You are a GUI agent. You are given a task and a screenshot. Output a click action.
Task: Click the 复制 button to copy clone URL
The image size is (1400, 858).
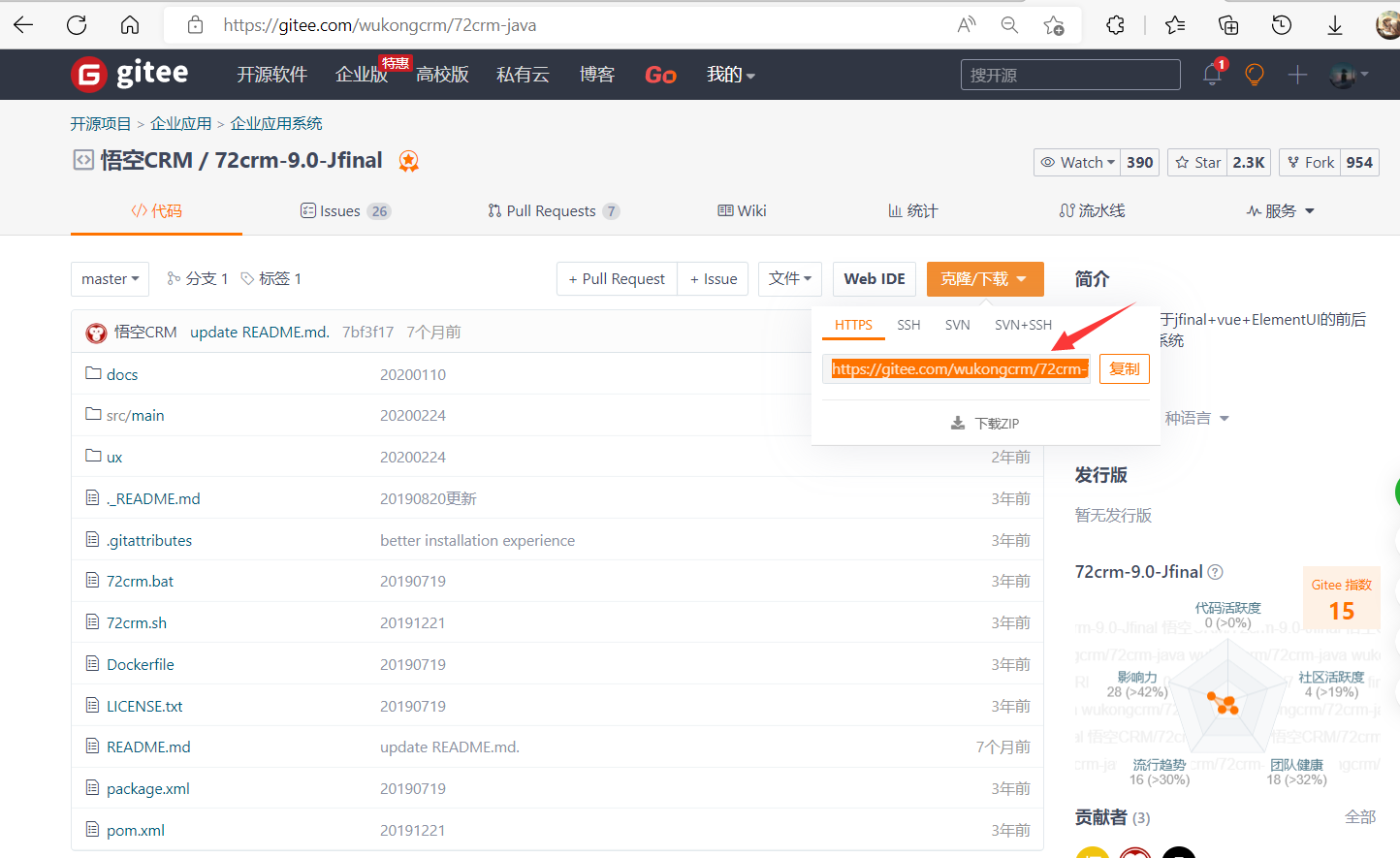click(x=1125, y=369)
